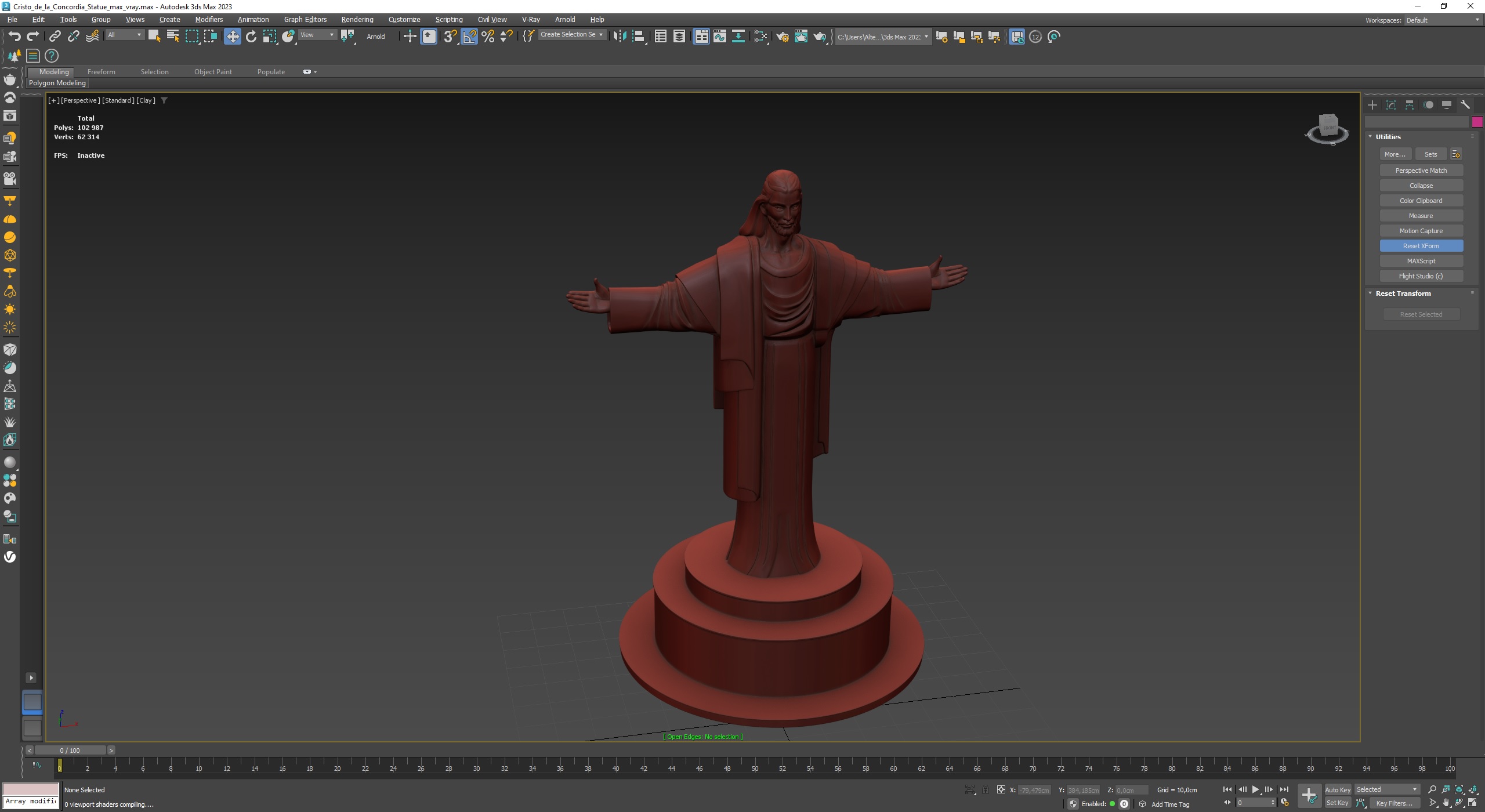Image resolution: width=1485 pixels, height=812 pixels.
Task: Open the reference coordinate View dropdown
Action: tap(317, 35)
